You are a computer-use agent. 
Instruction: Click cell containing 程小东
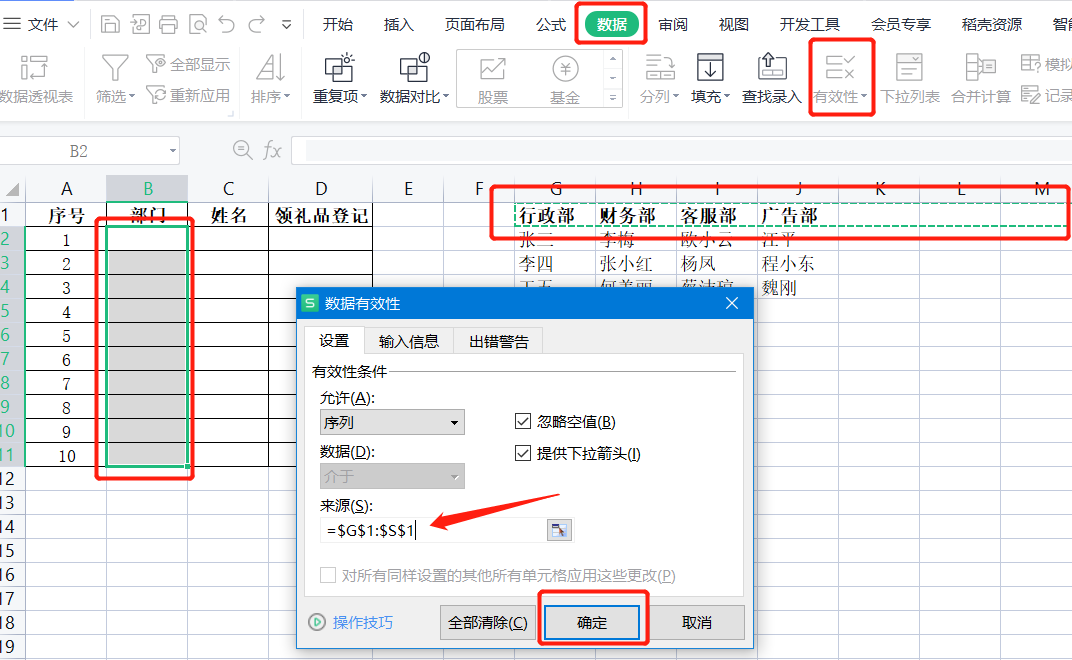(798, 263)
